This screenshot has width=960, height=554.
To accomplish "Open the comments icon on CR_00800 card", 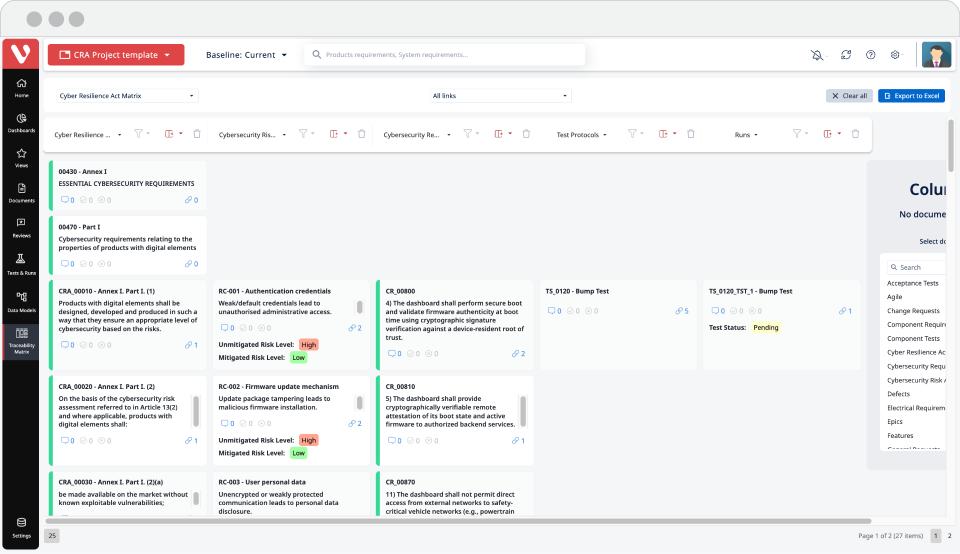I will point(394,354).
